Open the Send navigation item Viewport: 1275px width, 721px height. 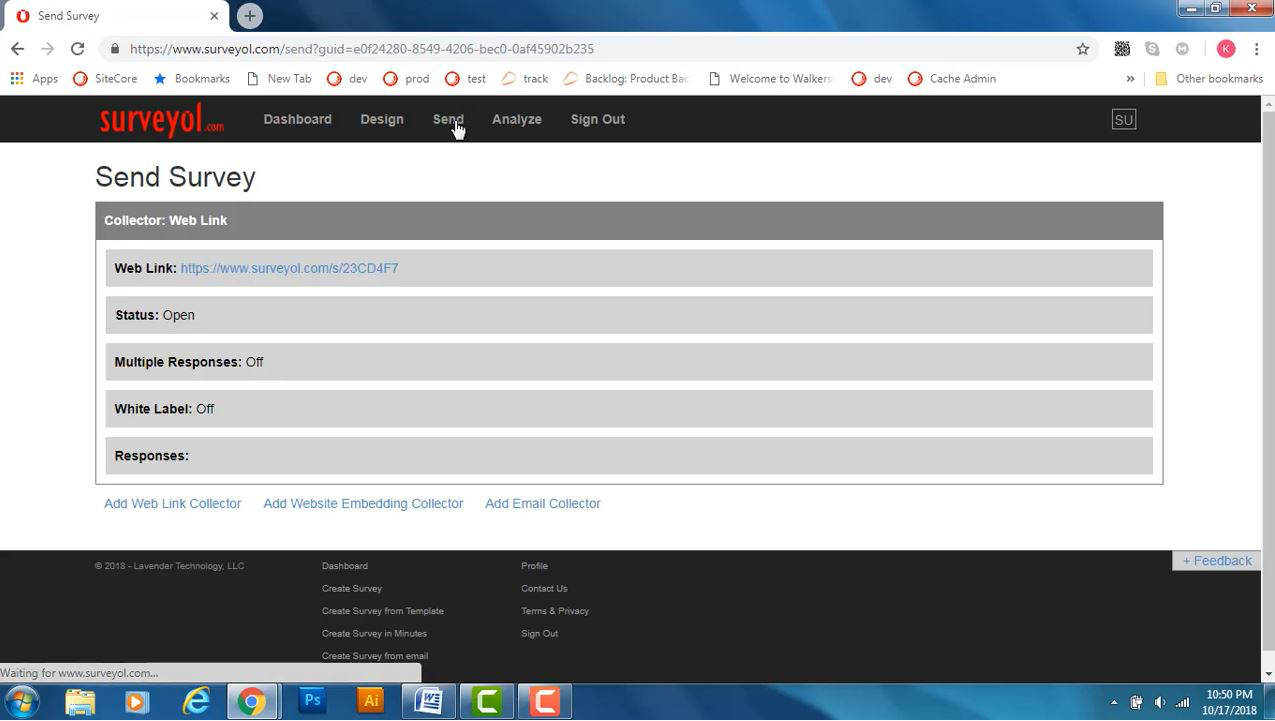tap(448, 119)
